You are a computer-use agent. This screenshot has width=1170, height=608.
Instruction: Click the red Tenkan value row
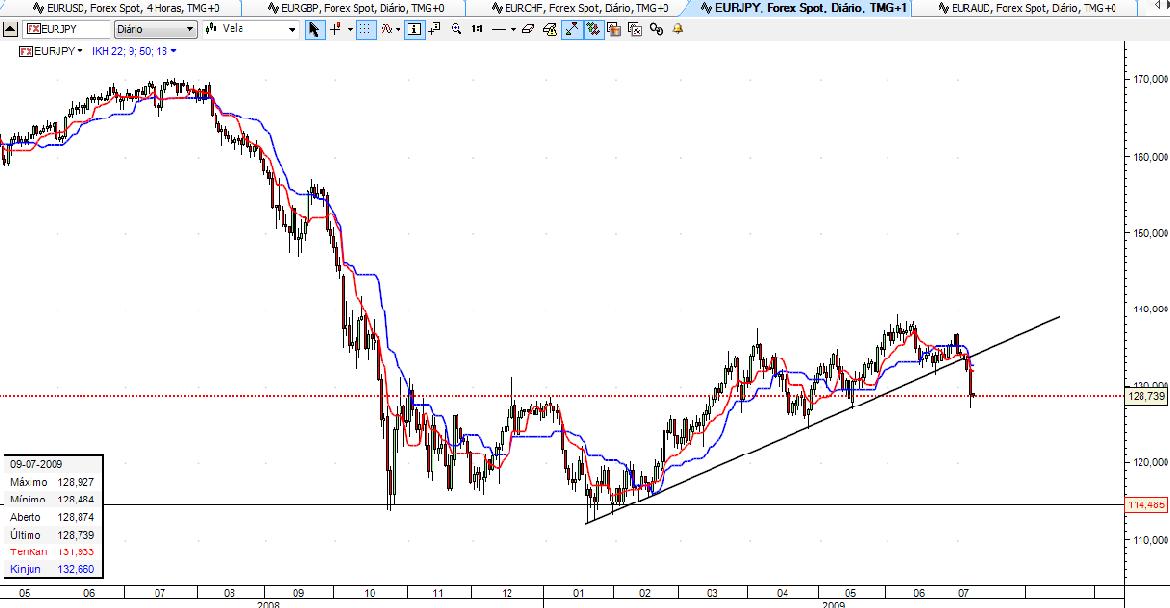[51, 552]
